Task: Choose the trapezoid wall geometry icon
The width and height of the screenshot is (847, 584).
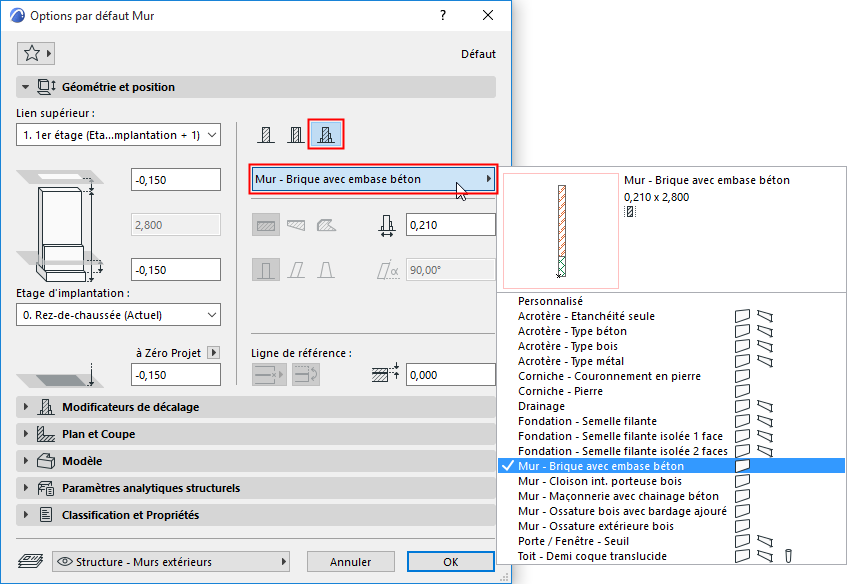Action: coord(296,225)
